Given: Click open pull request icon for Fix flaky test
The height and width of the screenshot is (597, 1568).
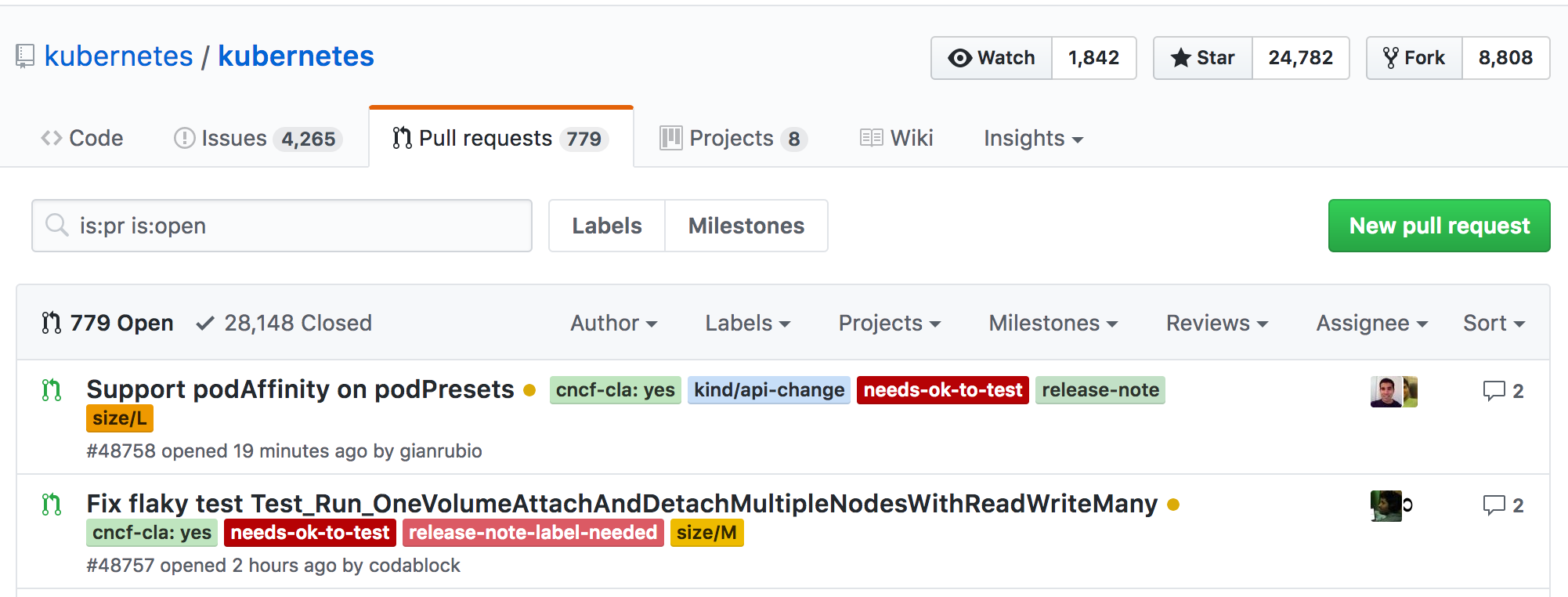Looking at the screenshot, I should tap(52, 504).
